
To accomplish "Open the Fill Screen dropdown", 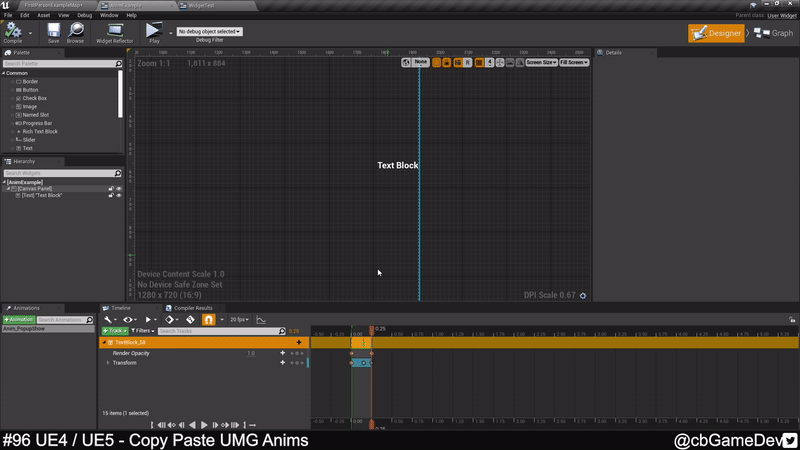I will pos(574,62).
